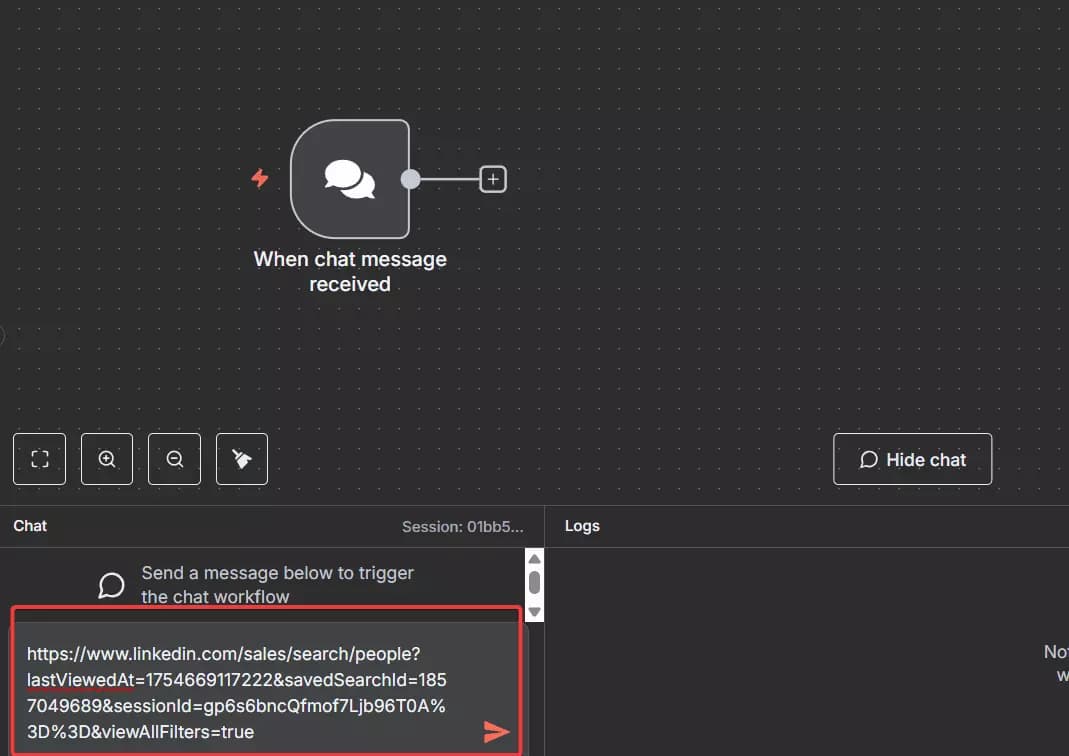
Task: Click the lightning bolt on the trigger node
Action: pos(259,179)
